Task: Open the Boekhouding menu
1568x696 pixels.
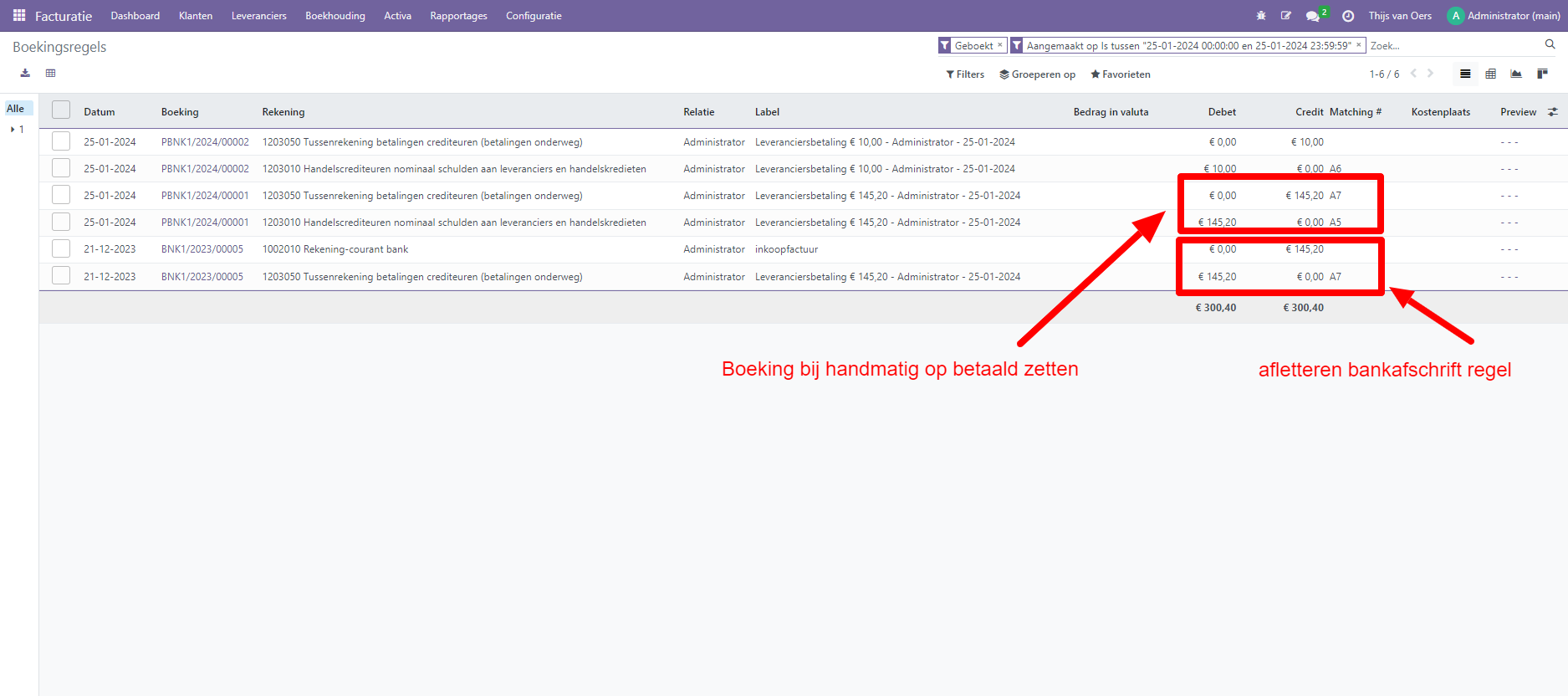Action: (335, 16)
